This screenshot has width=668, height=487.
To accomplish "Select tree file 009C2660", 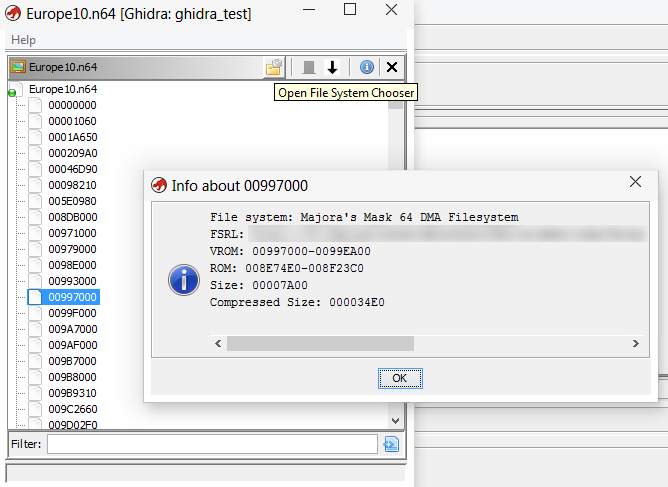I will coord(72,409).
